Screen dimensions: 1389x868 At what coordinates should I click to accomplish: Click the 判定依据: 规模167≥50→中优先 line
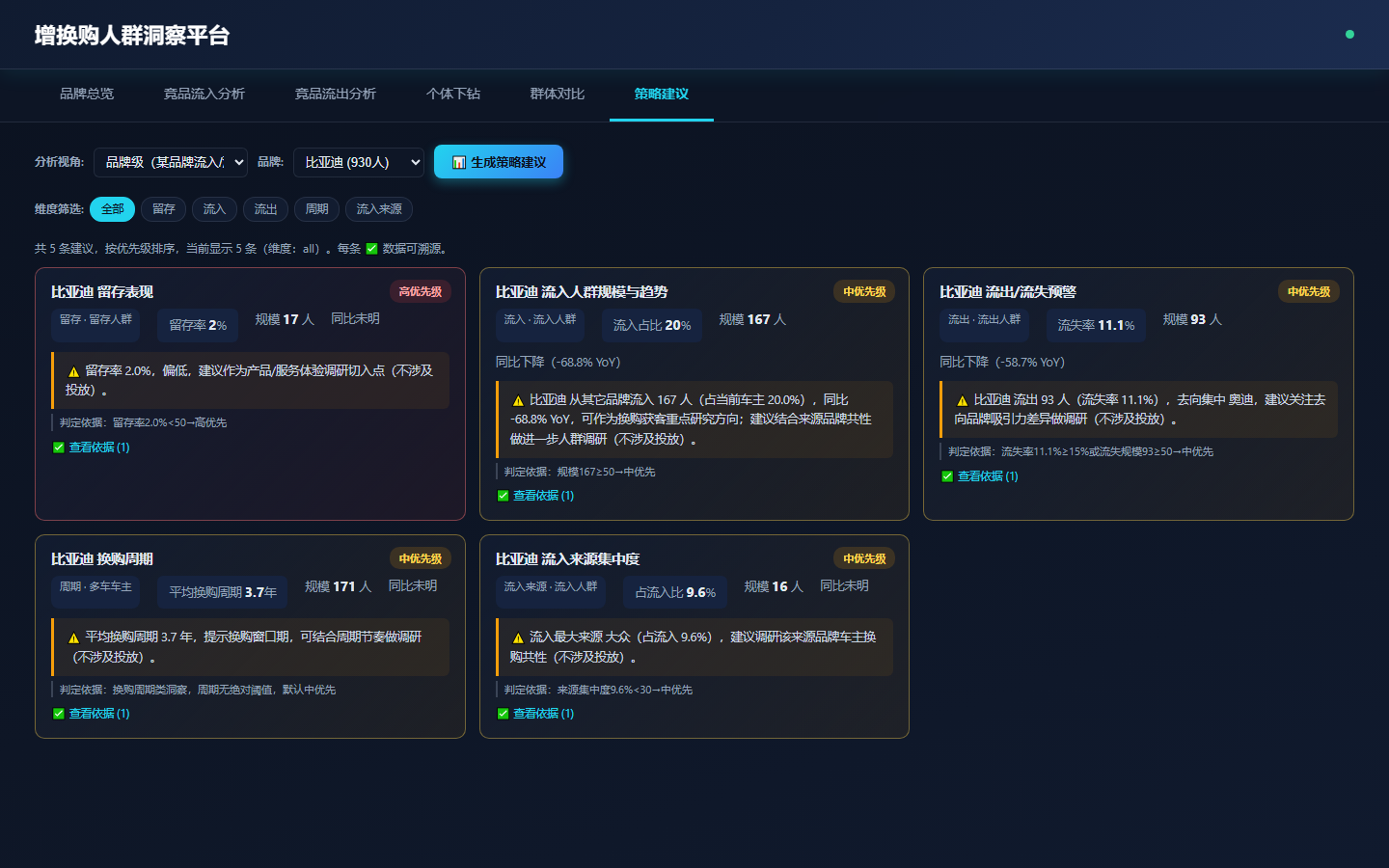(580, 472)
